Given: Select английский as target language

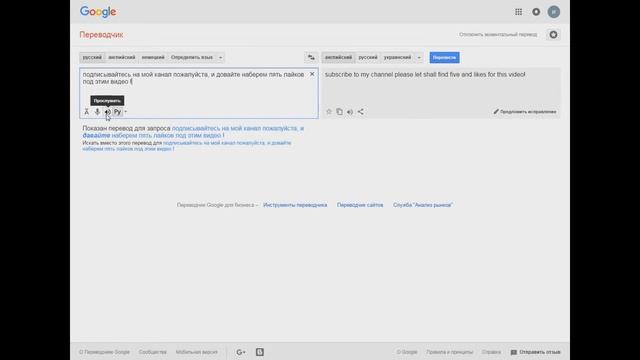Looking at the screenshot, I should click(338, 58).
